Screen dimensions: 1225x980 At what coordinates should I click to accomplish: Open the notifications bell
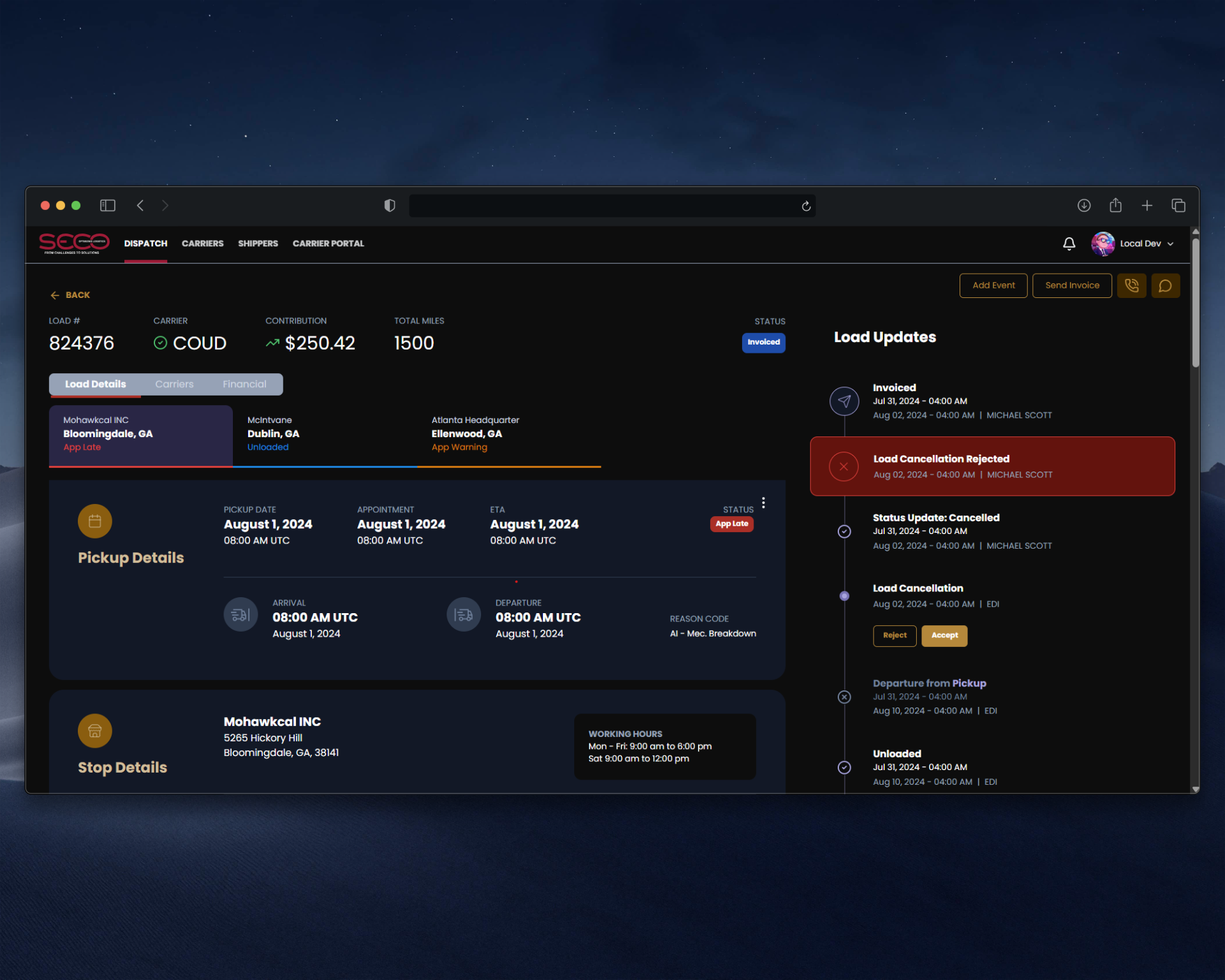1069,244
